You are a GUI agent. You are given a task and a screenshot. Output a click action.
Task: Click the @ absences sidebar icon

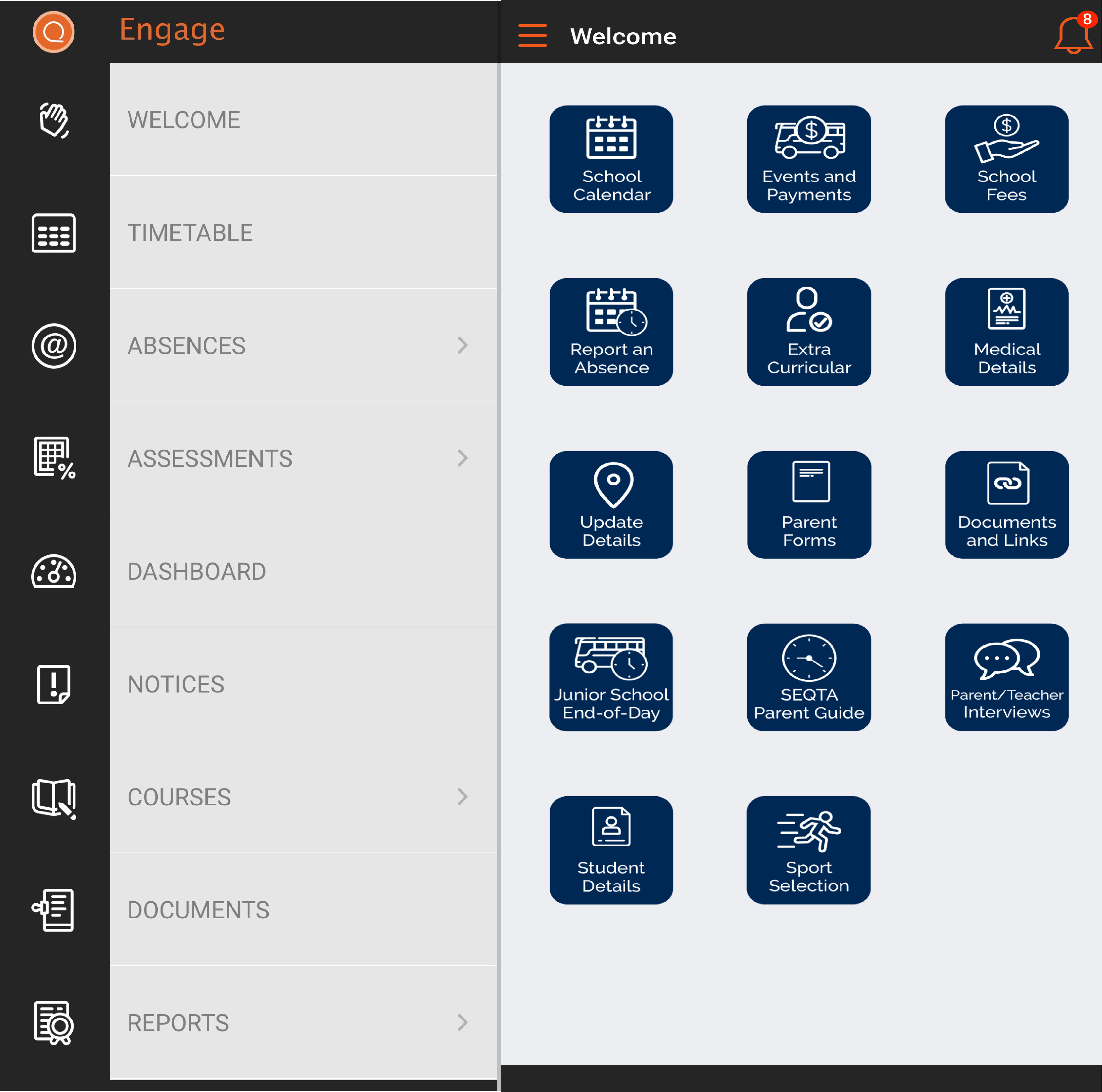[x=54, y=346]
